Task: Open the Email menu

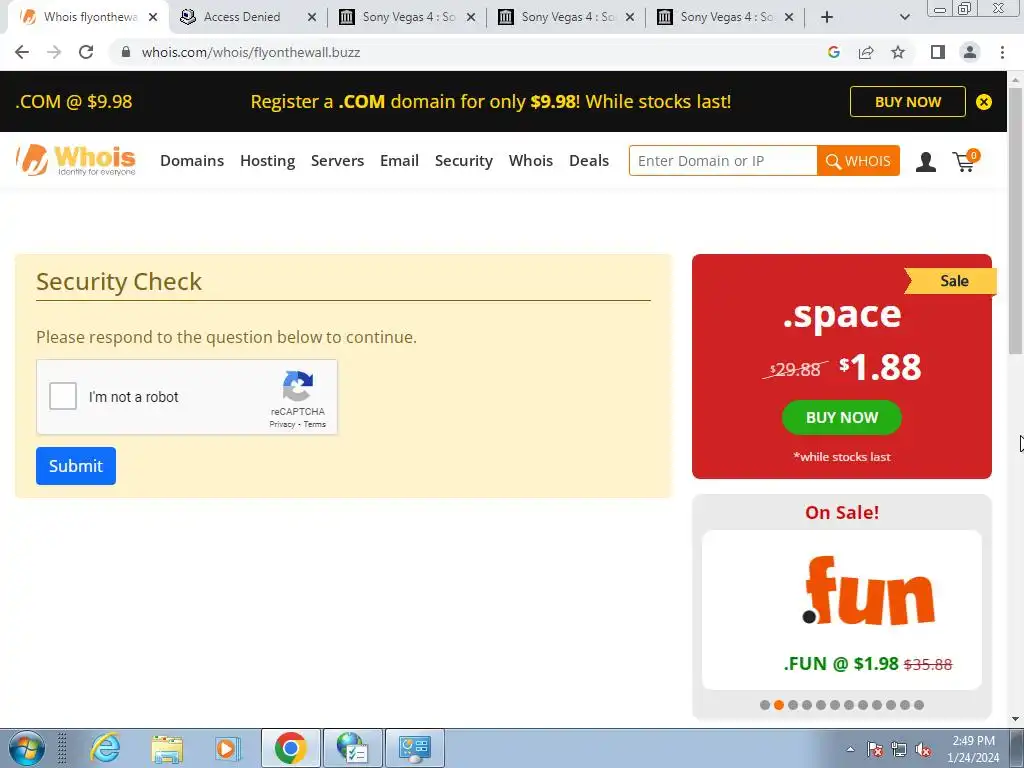Action: (x=400, y=161)
